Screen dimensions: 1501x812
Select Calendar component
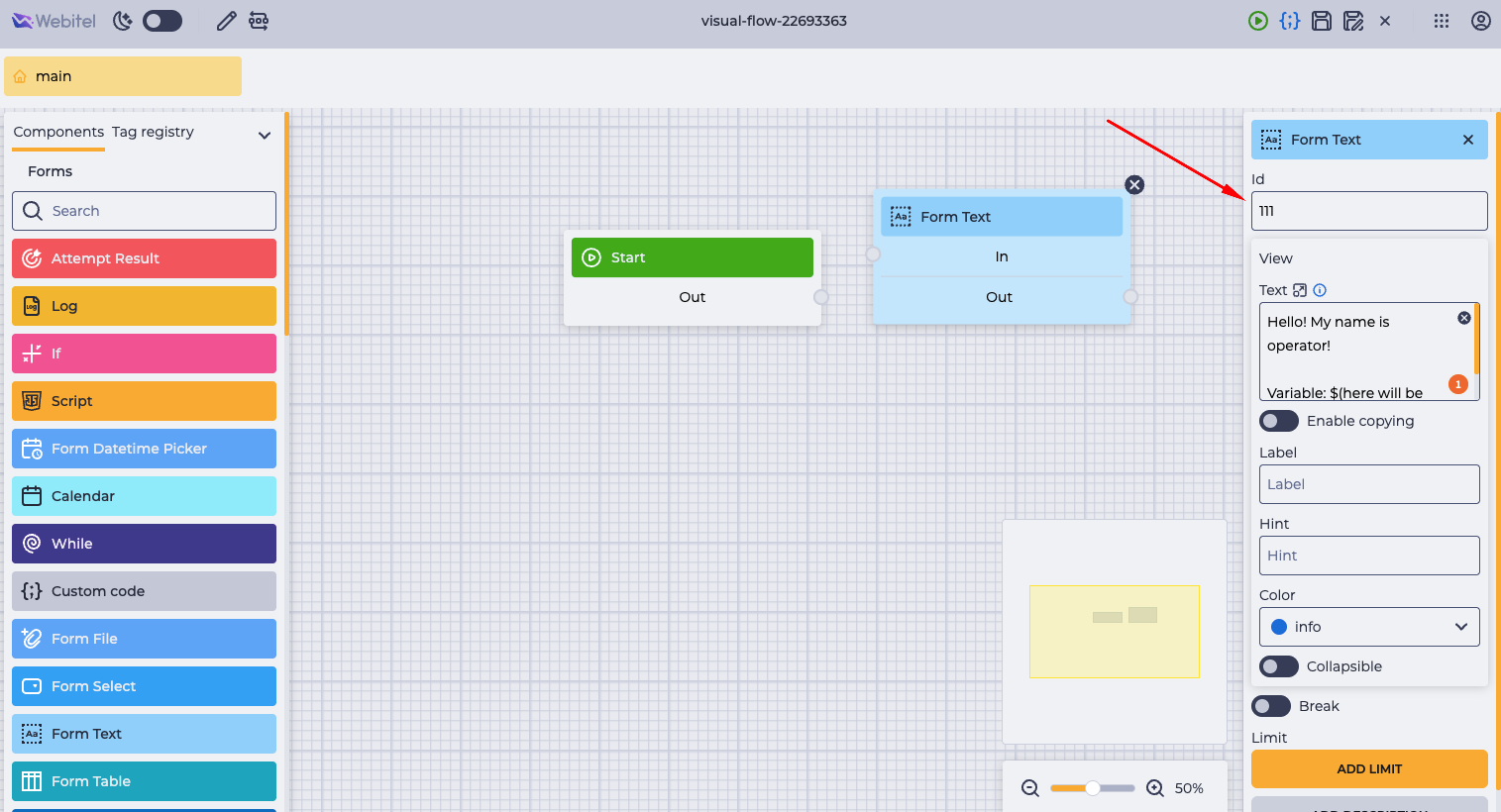(x=144, y=496)
